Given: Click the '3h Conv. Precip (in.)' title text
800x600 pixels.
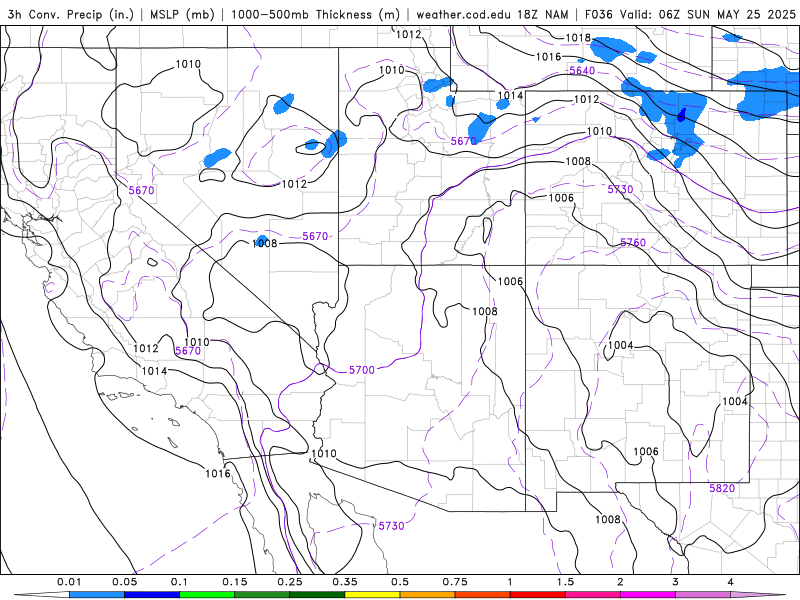Looking at the screenshot, I should pos(70,14).
